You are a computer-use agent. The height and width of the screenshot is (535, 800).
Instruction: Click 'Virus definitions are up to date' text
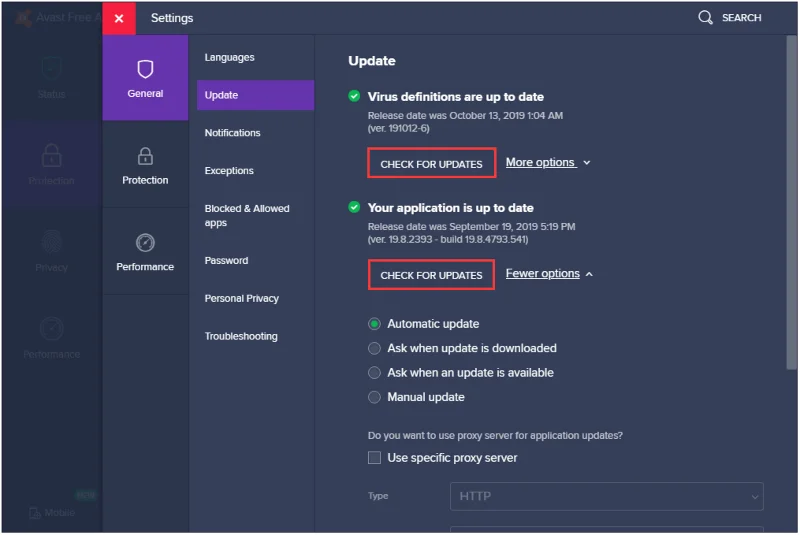click(456, 97)
